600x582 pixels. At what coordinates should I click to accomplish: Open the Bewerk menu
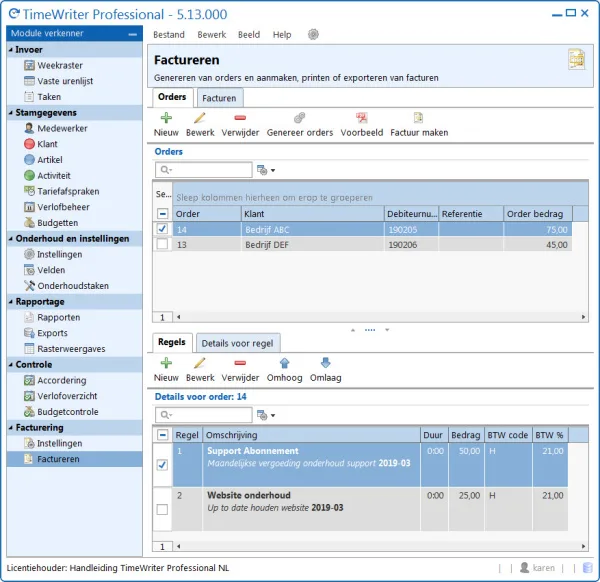point(212,35)
